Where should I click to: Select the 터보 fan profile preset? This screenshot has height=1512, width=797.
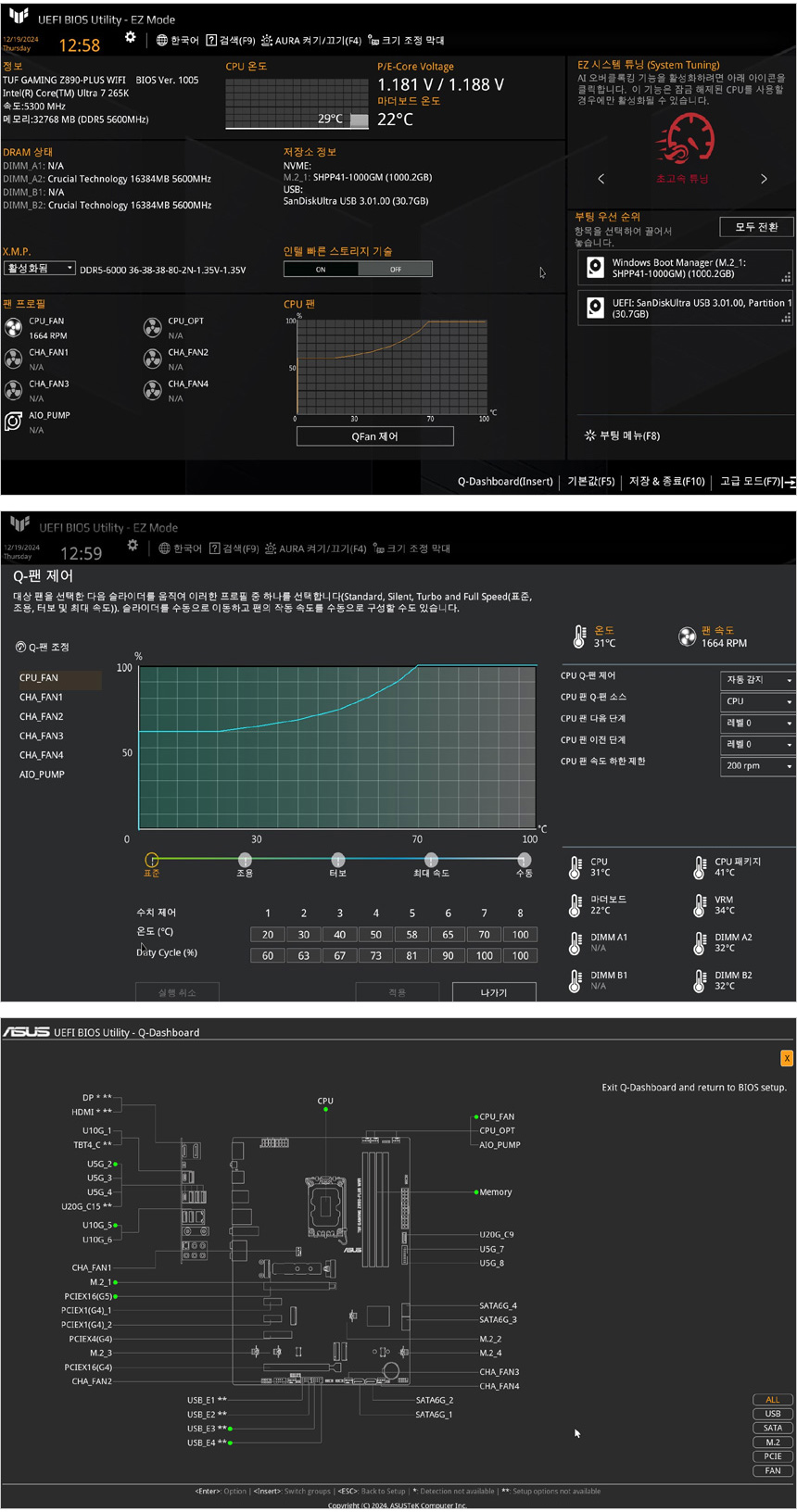pyautogui.click(x=337, y=861)
